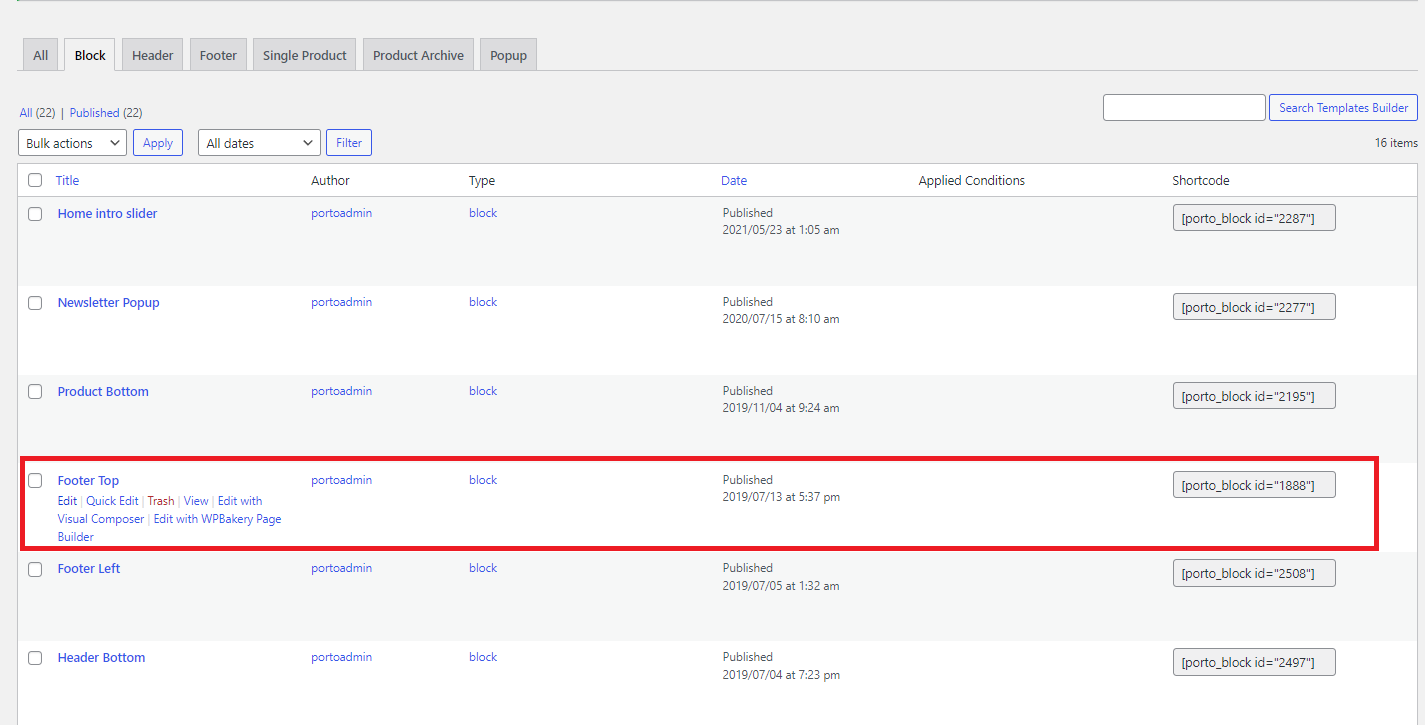Click block type in Home intro slider row
The height and width of the screenshot is (725, 1425).
483,213
